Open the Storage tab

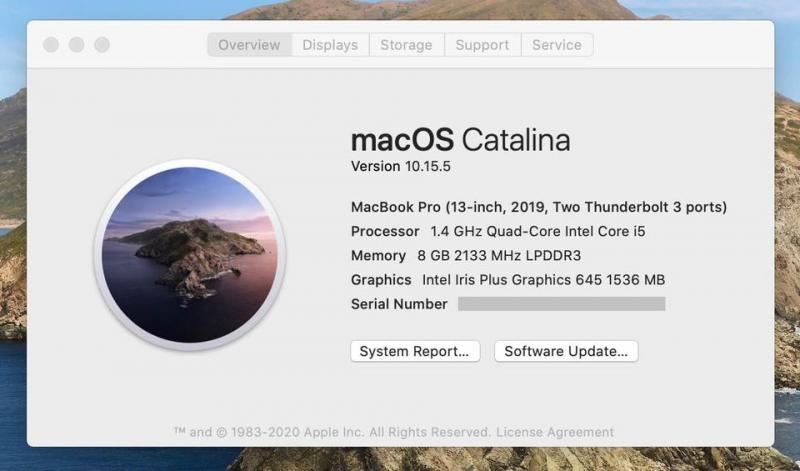tap(406, 45)
